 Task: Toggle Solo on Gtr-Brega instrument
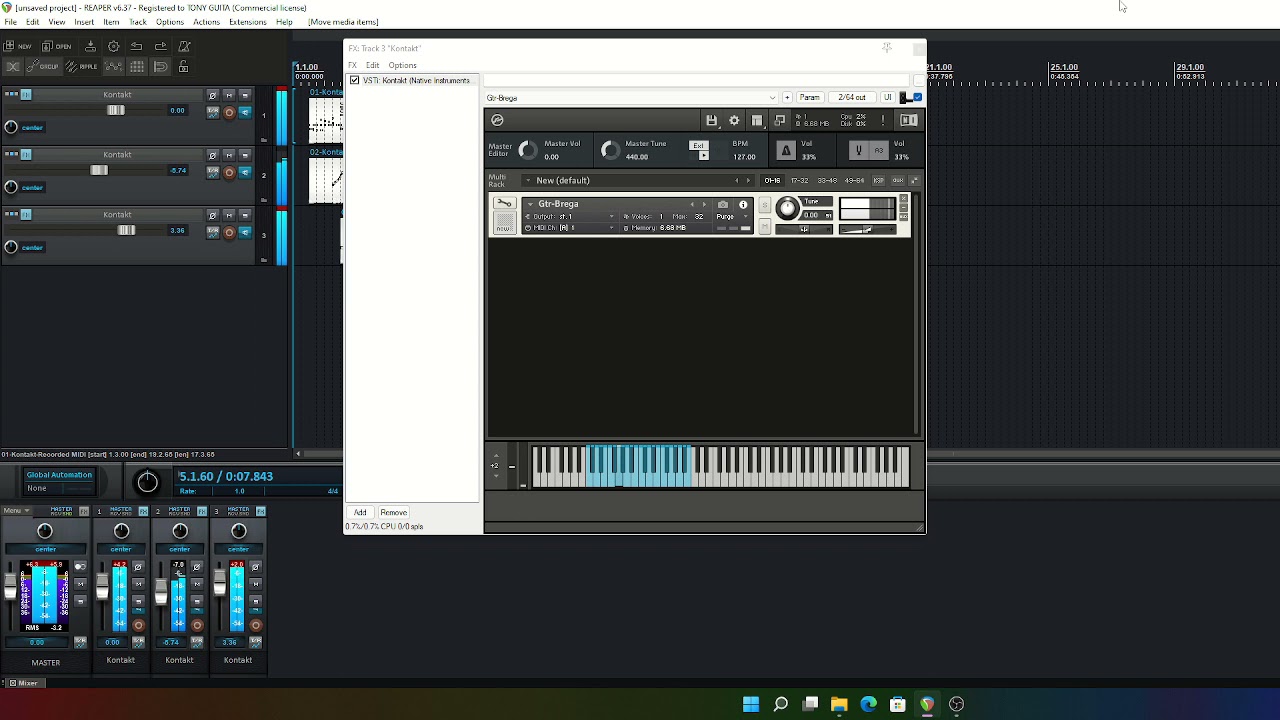pyautogui.click(x=766, y=205)
